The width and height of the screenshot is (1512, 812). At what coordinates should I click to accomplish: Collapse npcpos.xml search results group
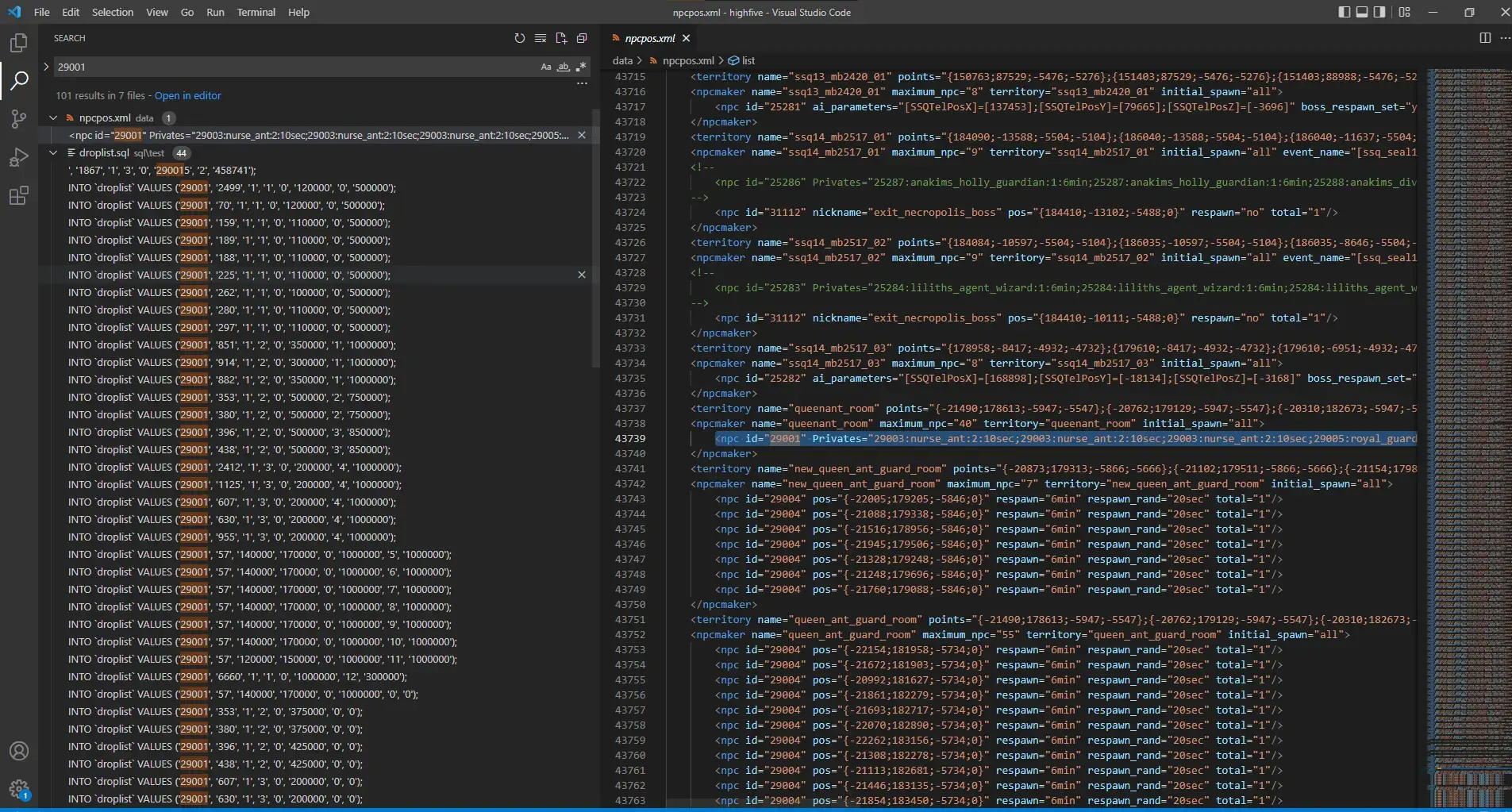point(53,117)
